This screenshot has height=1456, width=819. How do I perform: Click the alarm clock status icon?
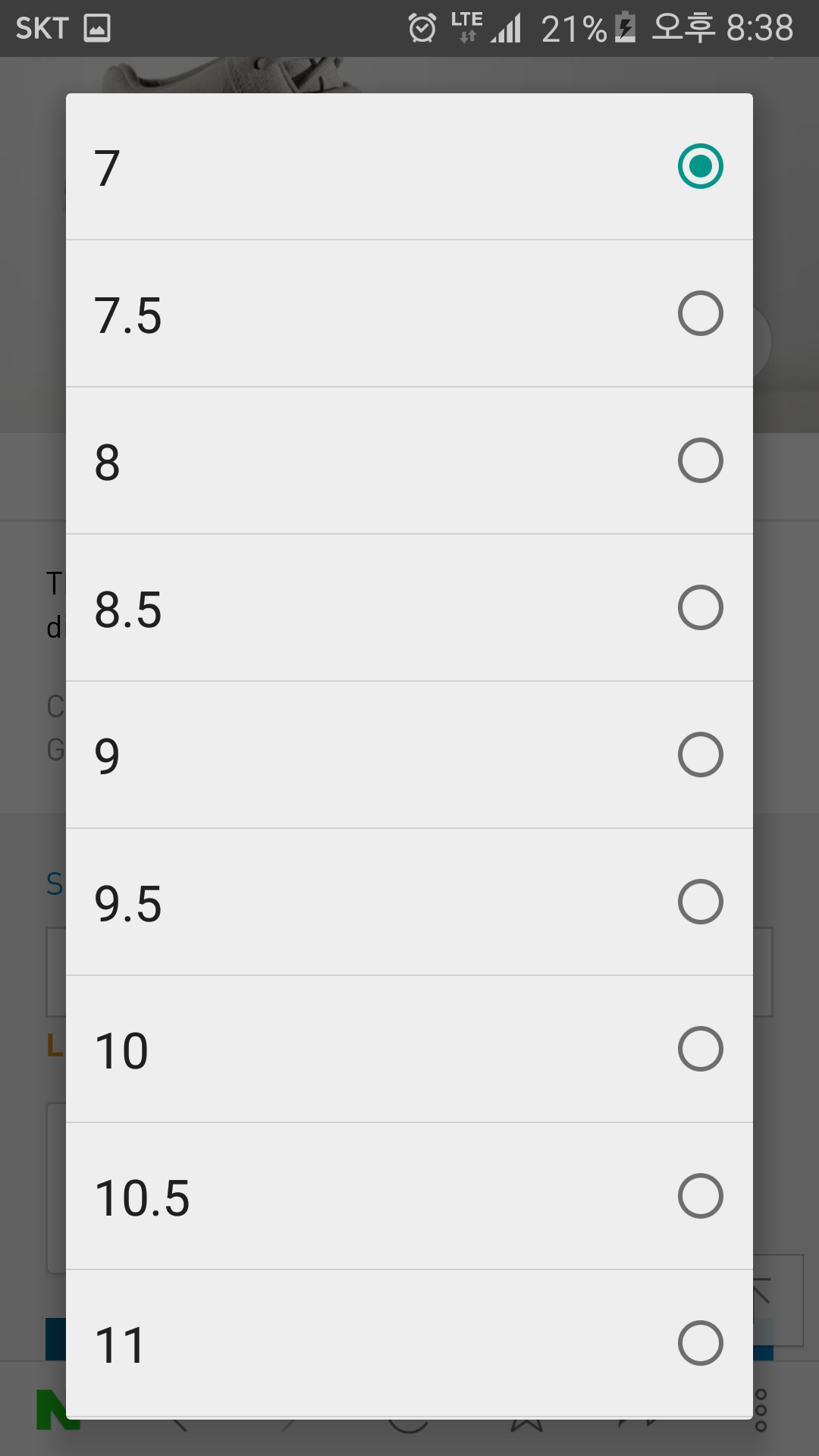pyautogui.click(x=422, y=29)
